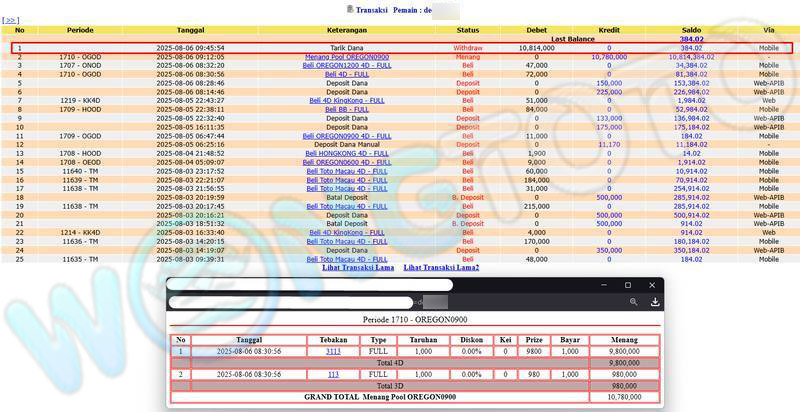Select Deposit Dana Manual description
This screenshot has height=412, width=800.
[347, 145]
